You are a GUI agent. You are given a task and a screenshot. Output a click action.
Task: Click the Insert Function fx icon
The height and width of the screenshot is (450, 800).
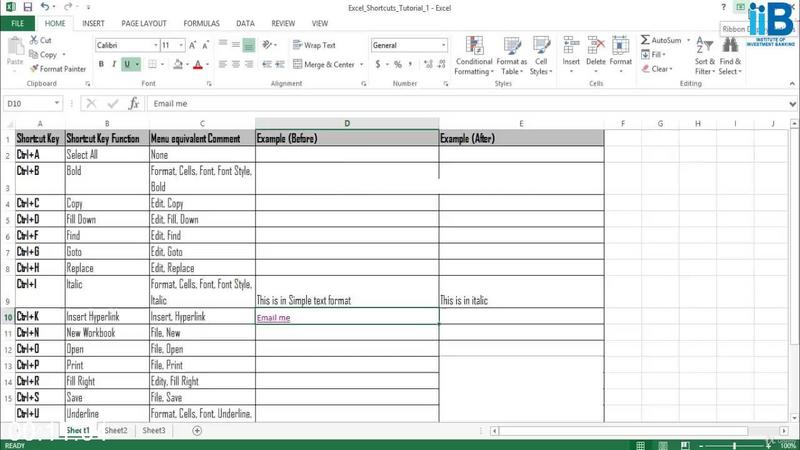(x=134, y=104)
